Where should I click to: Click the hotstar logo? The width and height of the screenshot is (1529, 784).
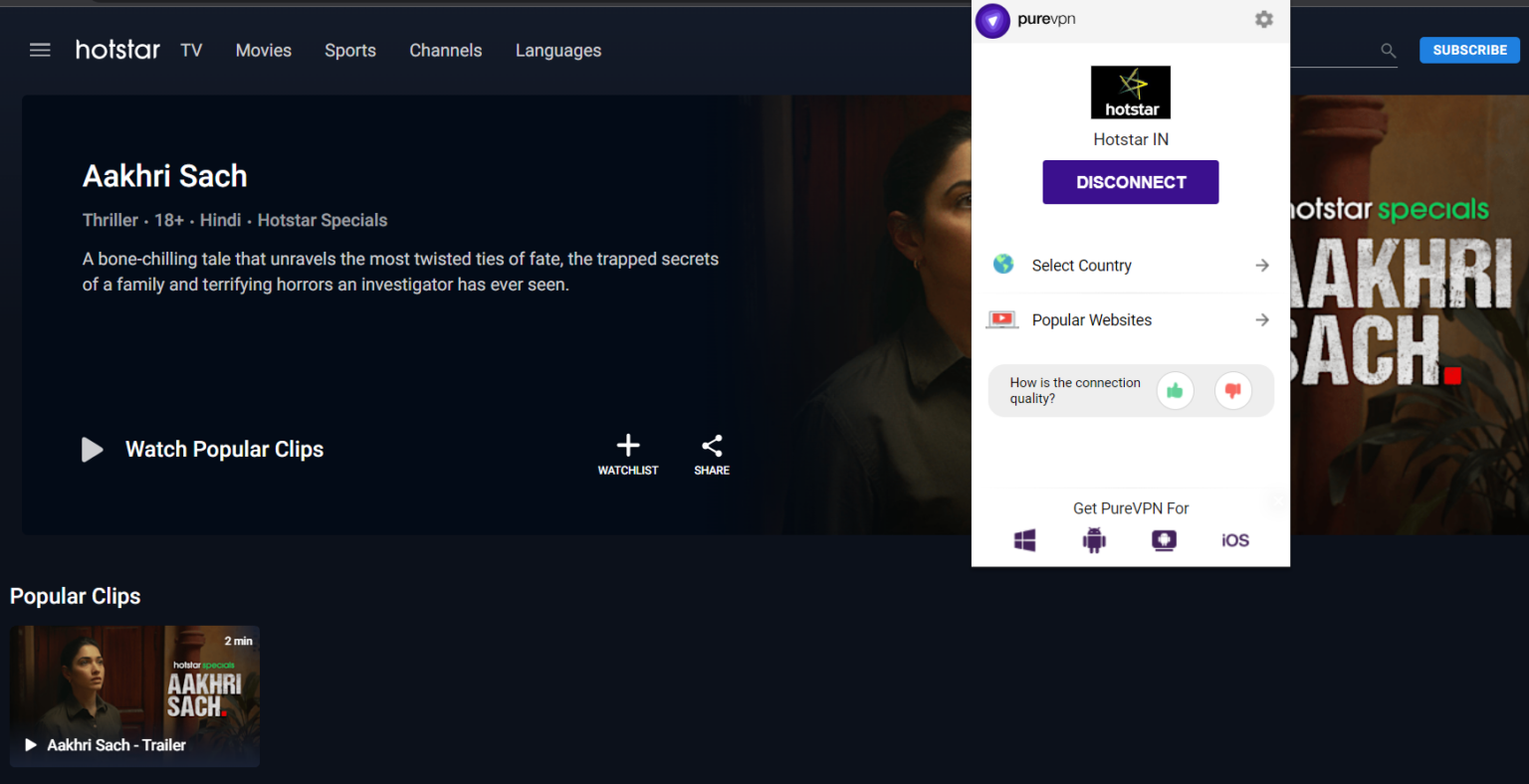click(x=117, y=50)
